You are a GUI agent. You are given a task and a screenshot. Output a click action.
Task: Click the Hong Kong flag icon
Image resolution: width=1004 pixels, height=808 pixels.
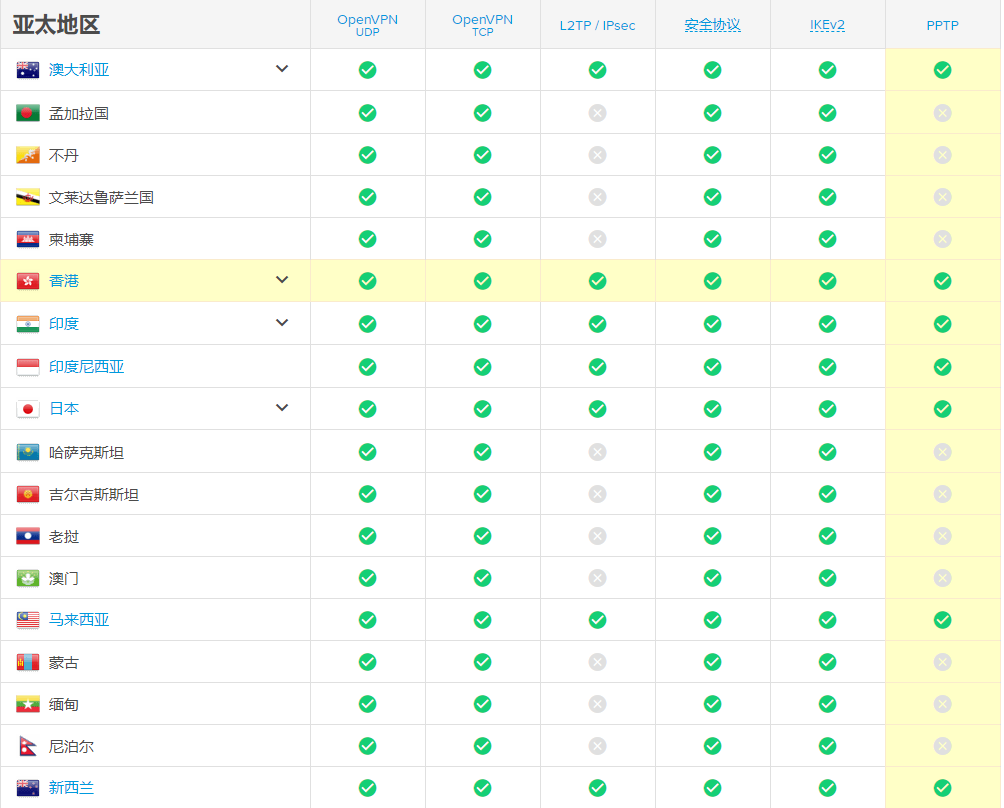28,281
